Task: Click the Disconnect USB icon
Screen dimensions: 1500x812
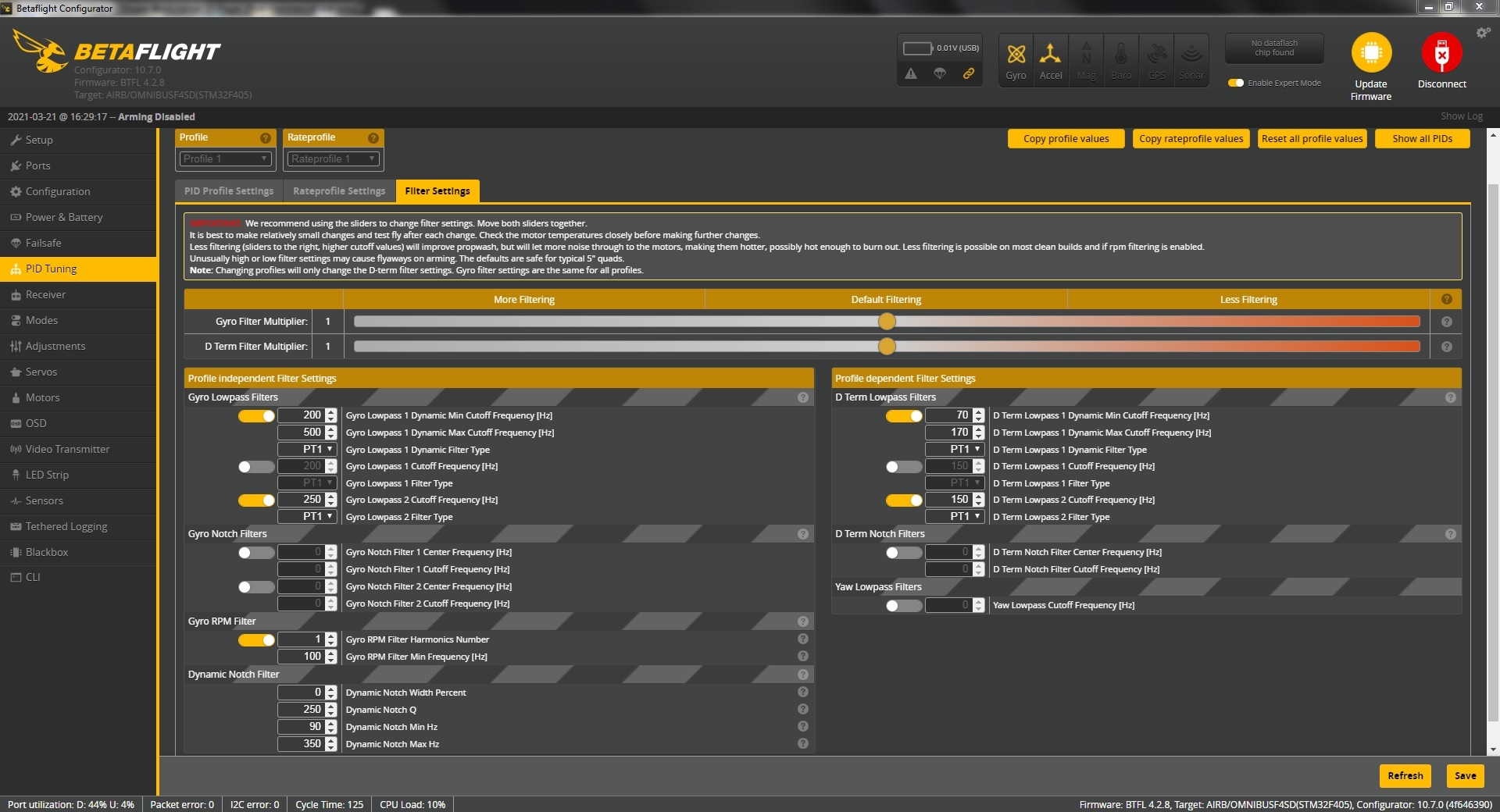Action: point(1441,52)
